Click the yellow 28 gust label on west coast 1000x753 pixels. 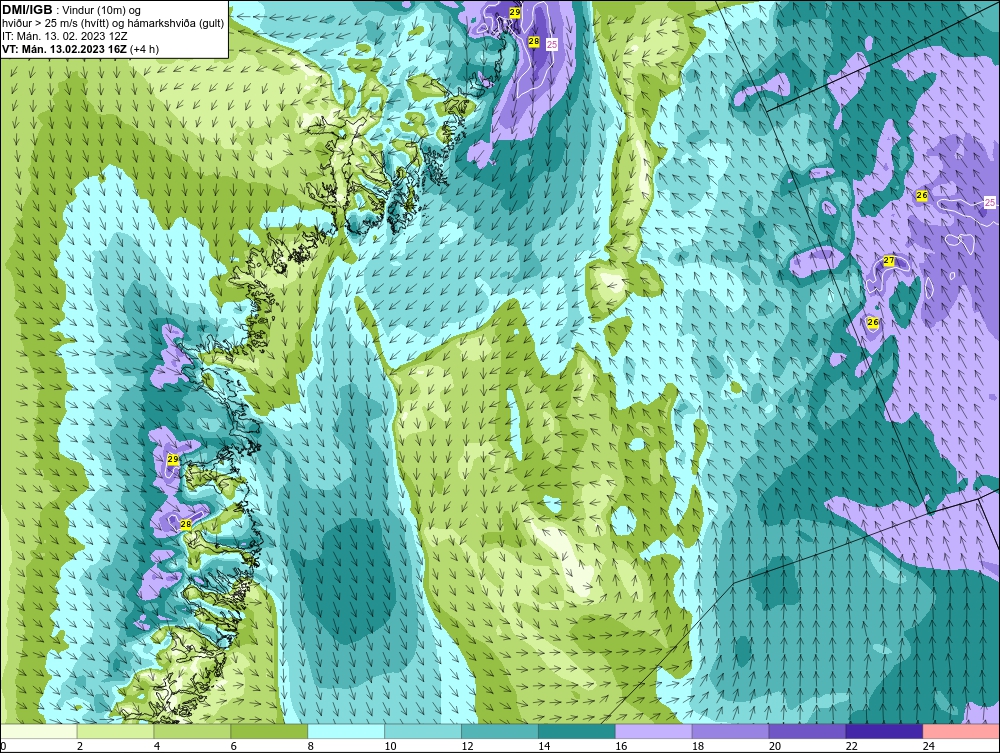pos(186,524)
